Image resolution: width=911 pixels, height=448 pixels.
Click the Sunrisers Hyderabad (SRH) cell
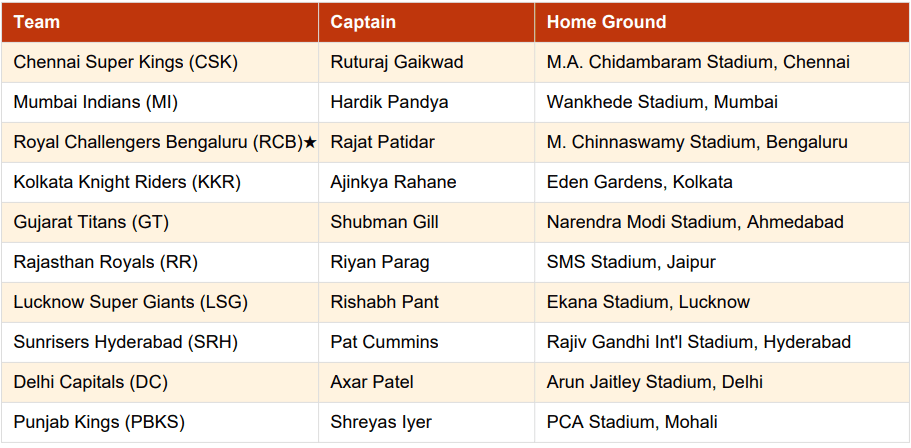click(125, 342)
